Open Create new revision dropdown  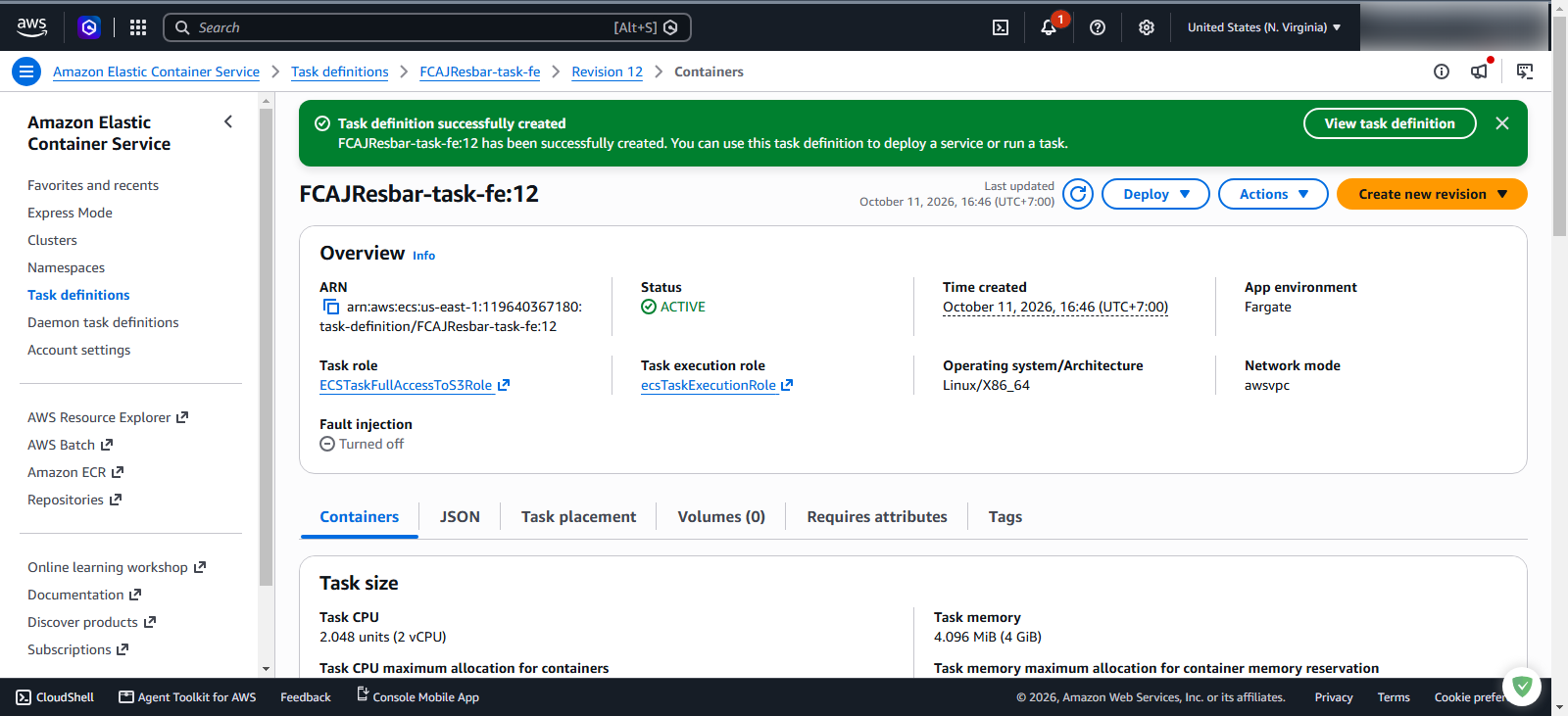(1432, 194)
